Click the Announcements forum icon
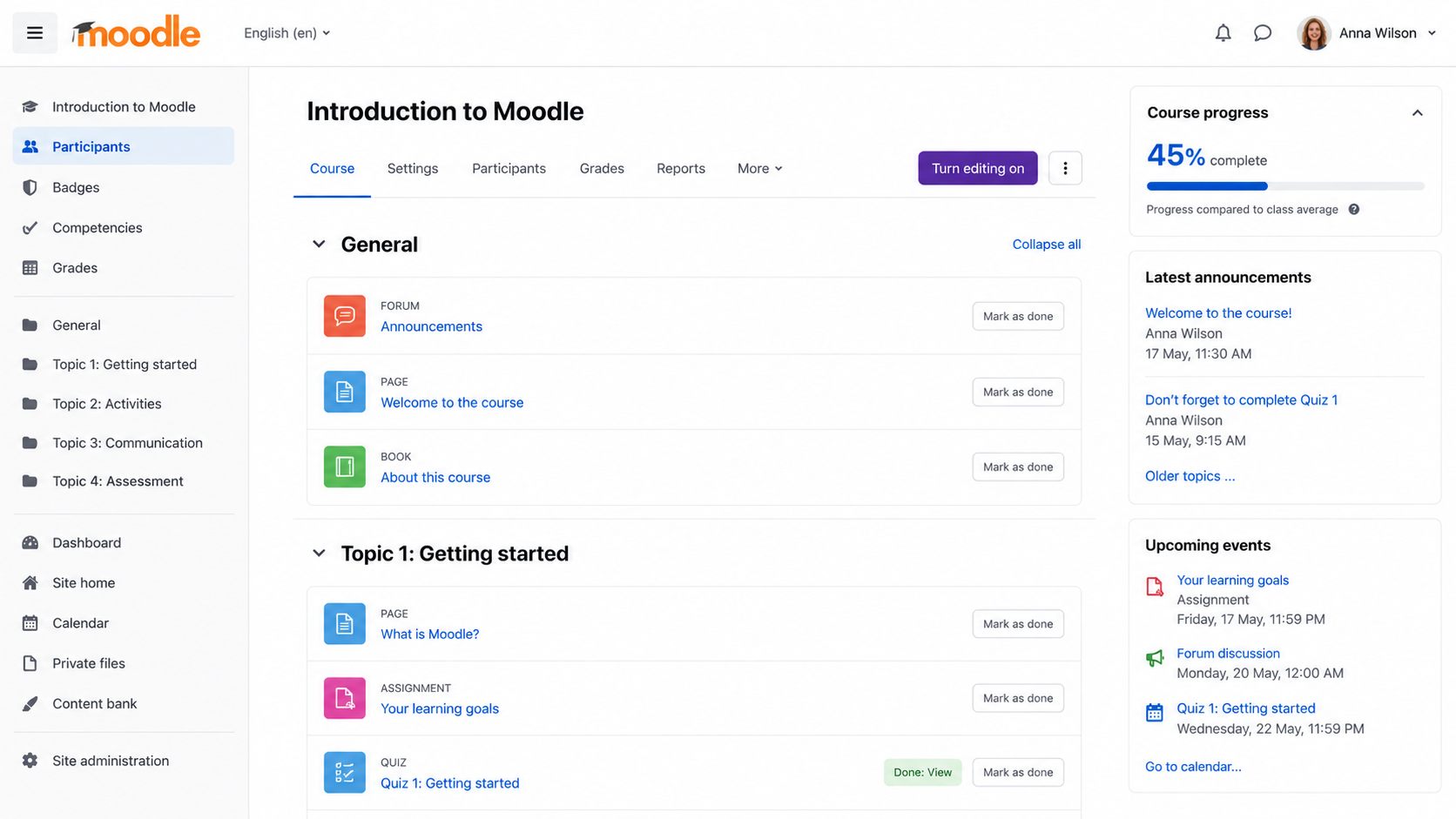1456x819 pixels. (345, 316)
